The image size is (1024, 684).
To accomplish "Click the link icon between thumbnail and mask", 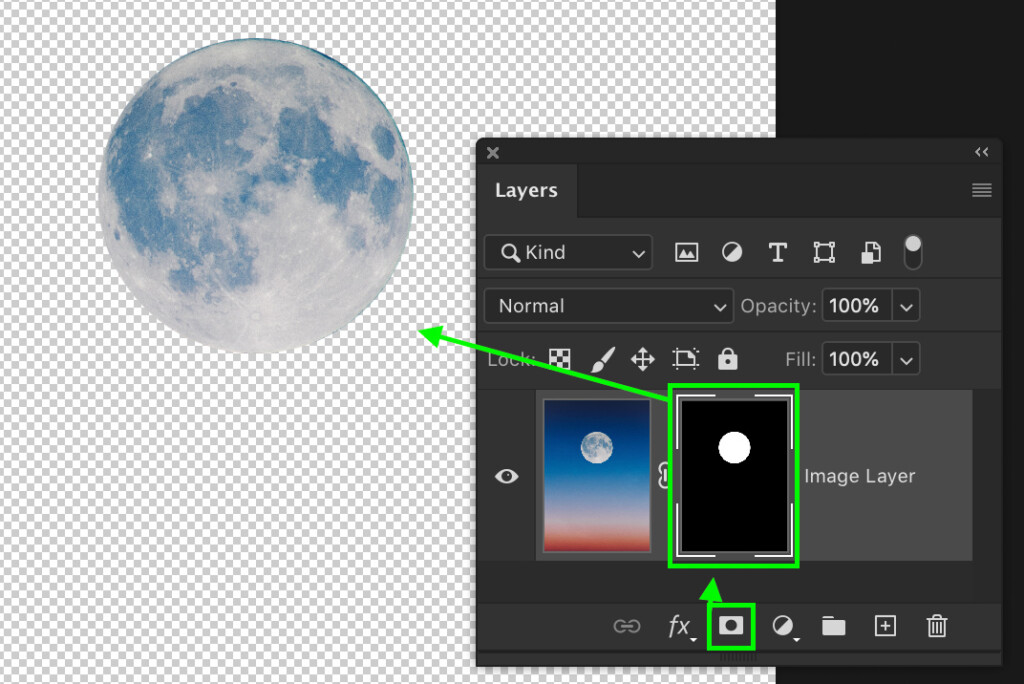I will [664, 476].
